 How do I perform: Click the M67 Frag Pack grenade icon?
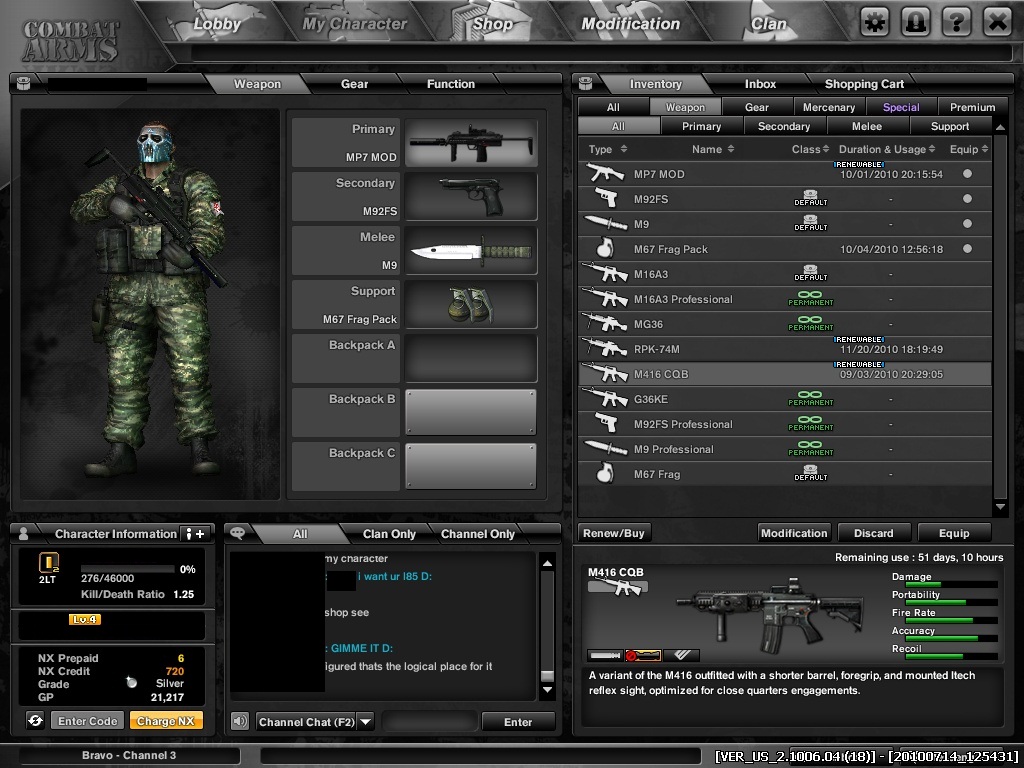coord(605,248)
